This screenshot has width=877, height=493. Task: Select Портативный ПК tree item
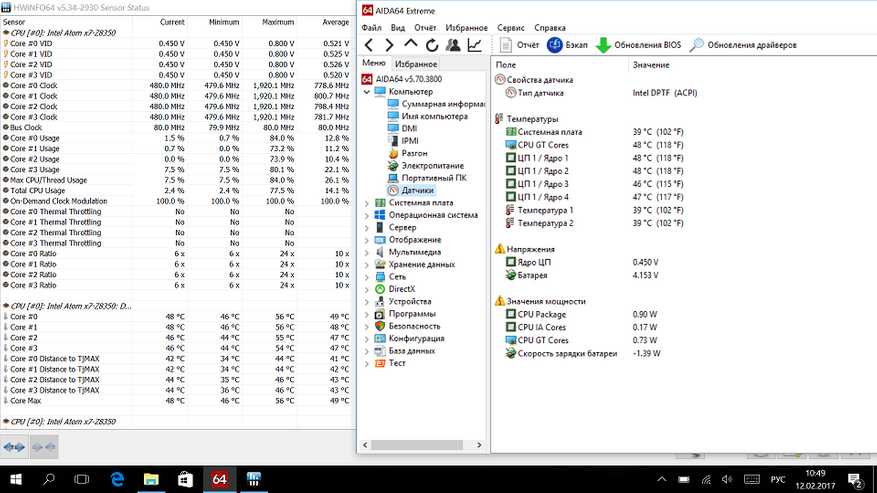pyautogui.click(x=427, y=177)
